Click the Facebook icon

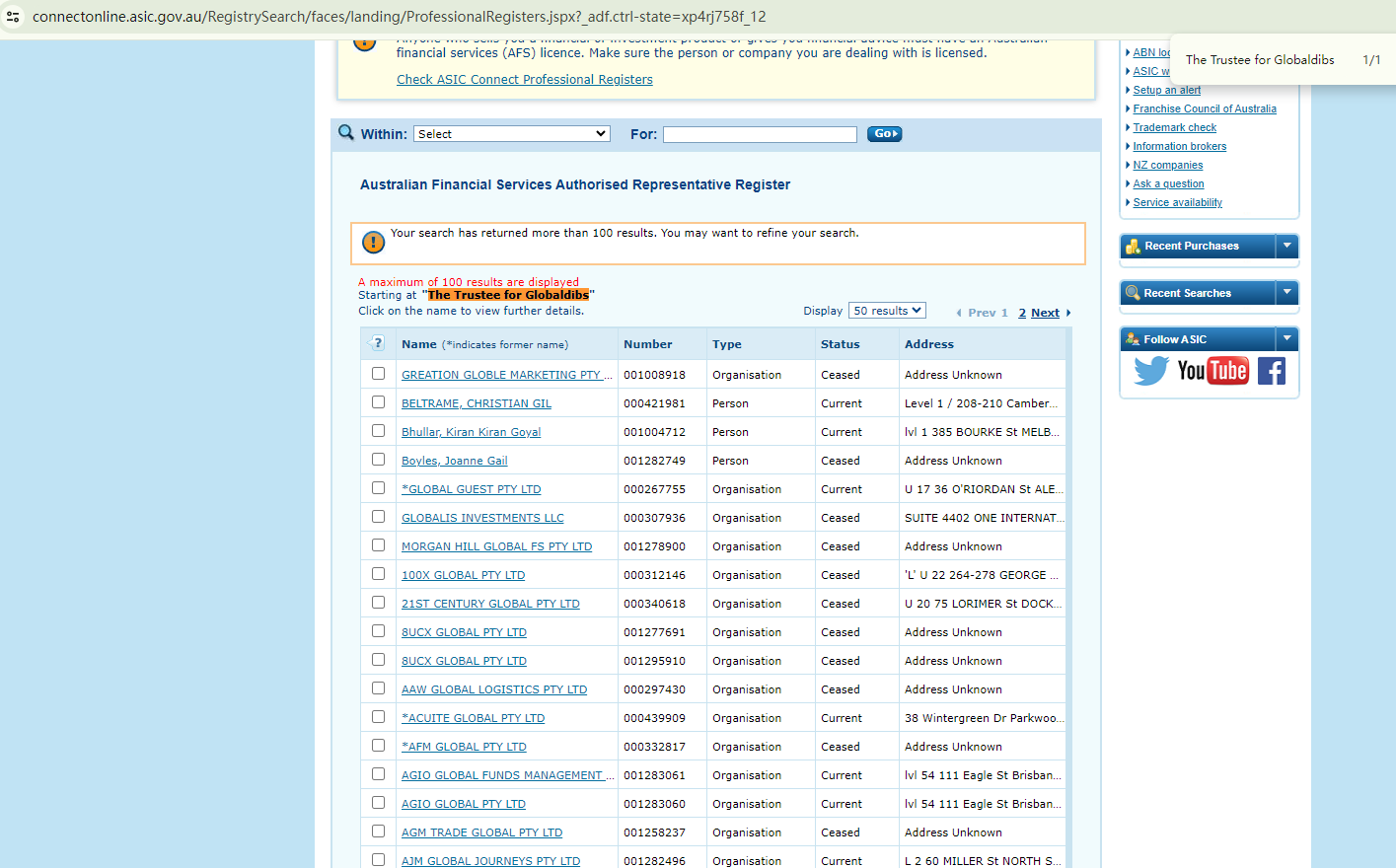point(1272,371)
